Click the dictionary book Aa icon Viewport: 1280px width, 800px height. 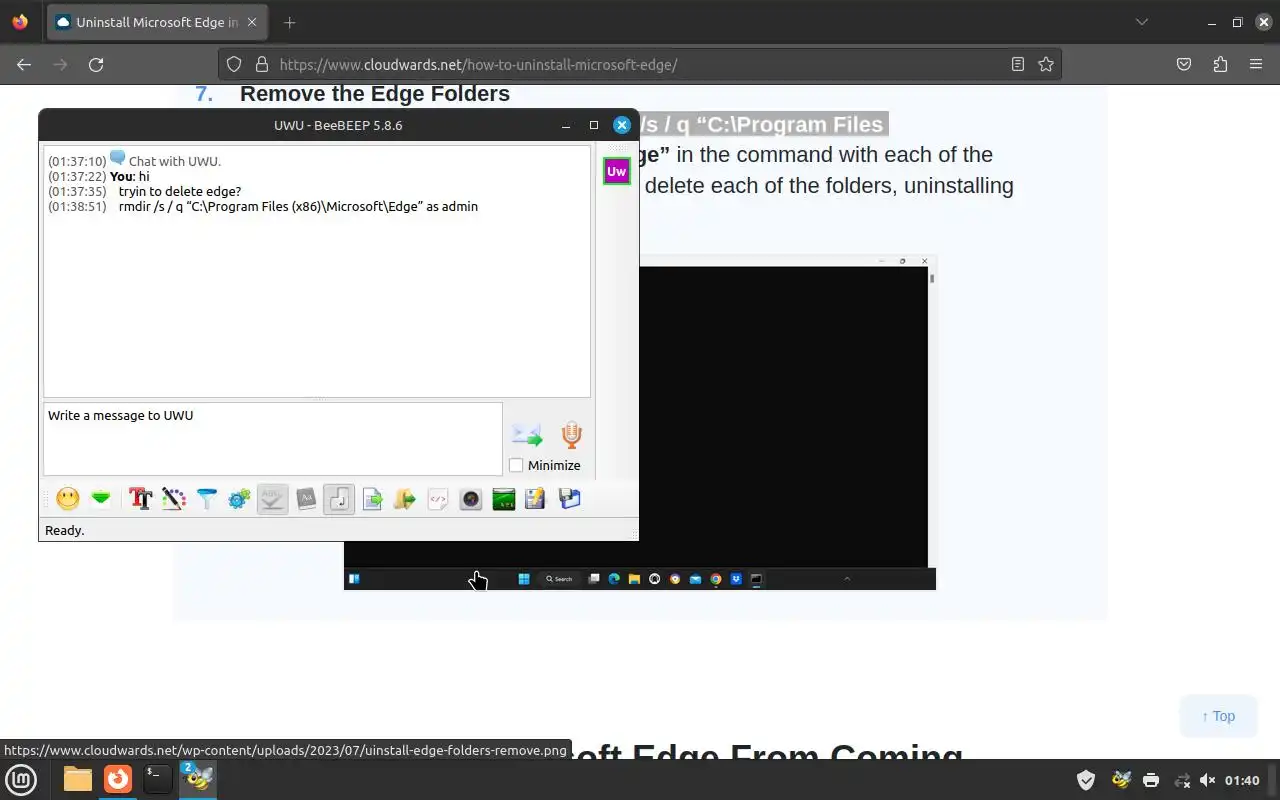306,498
